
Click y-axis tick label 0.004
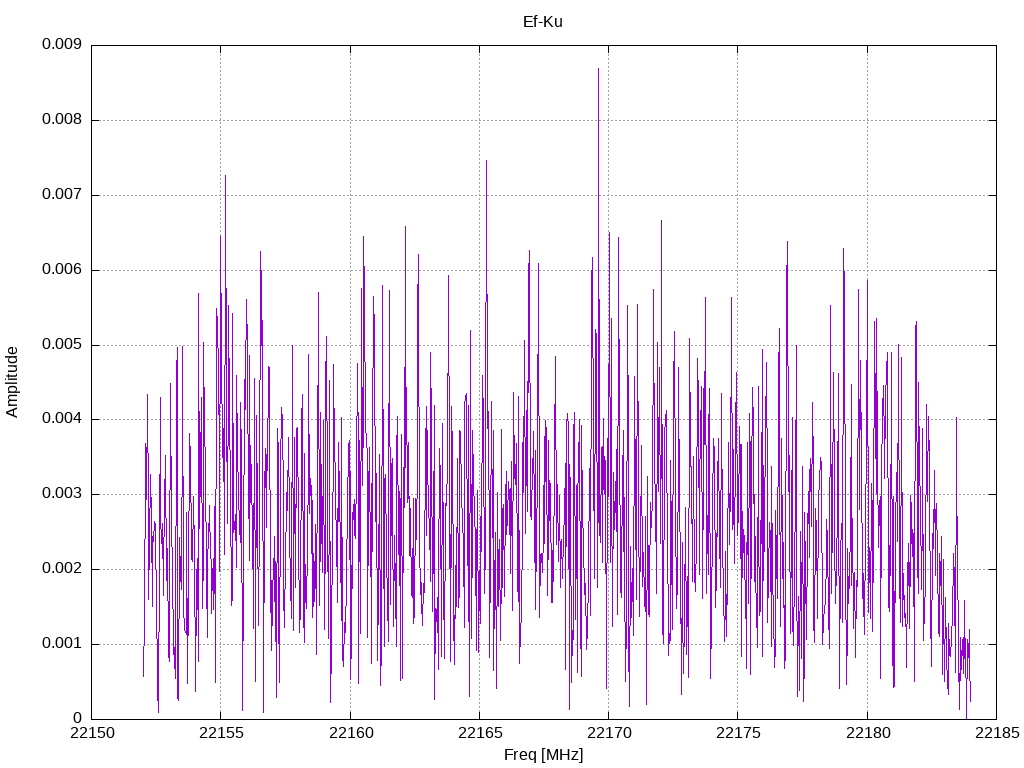click(62, 419)
